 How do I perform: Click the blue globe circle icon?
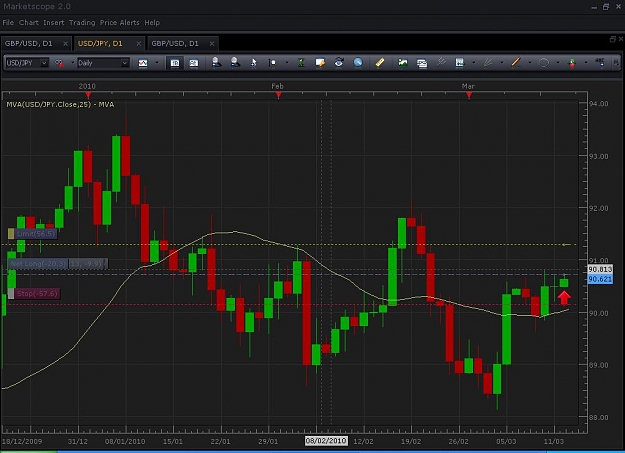pyautogui.click(x=358, y=63)
